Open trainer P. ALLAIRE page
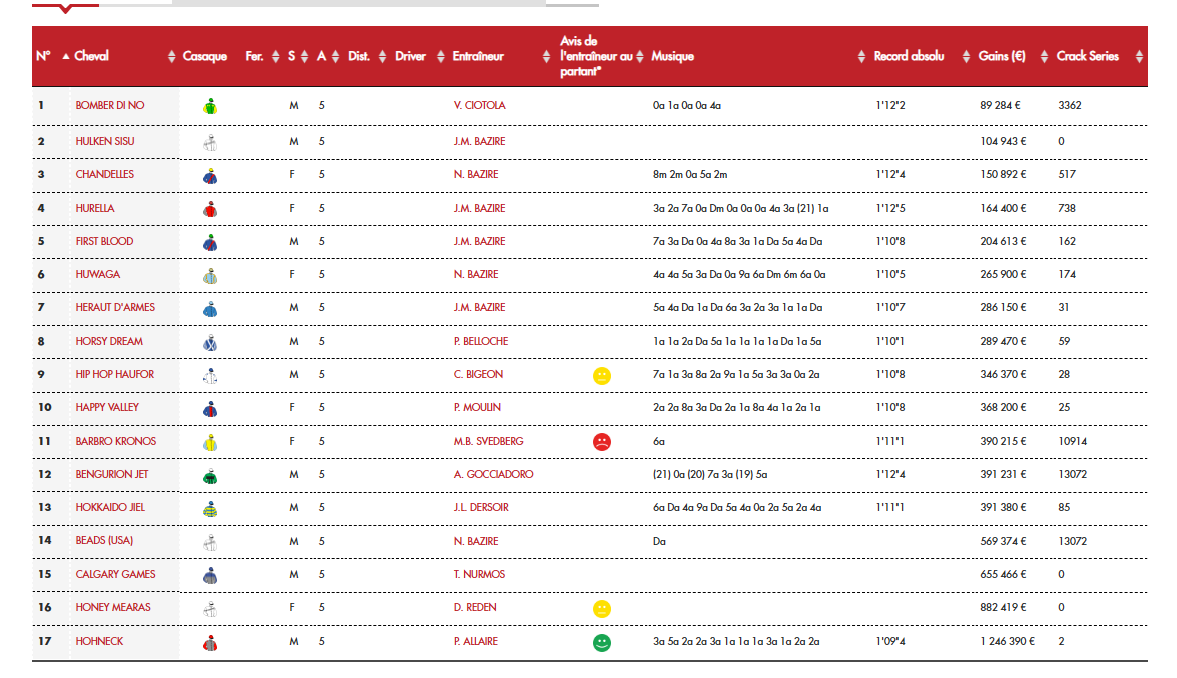The height and width of the screenshot is (678, 1177). [x=476, y=641]
